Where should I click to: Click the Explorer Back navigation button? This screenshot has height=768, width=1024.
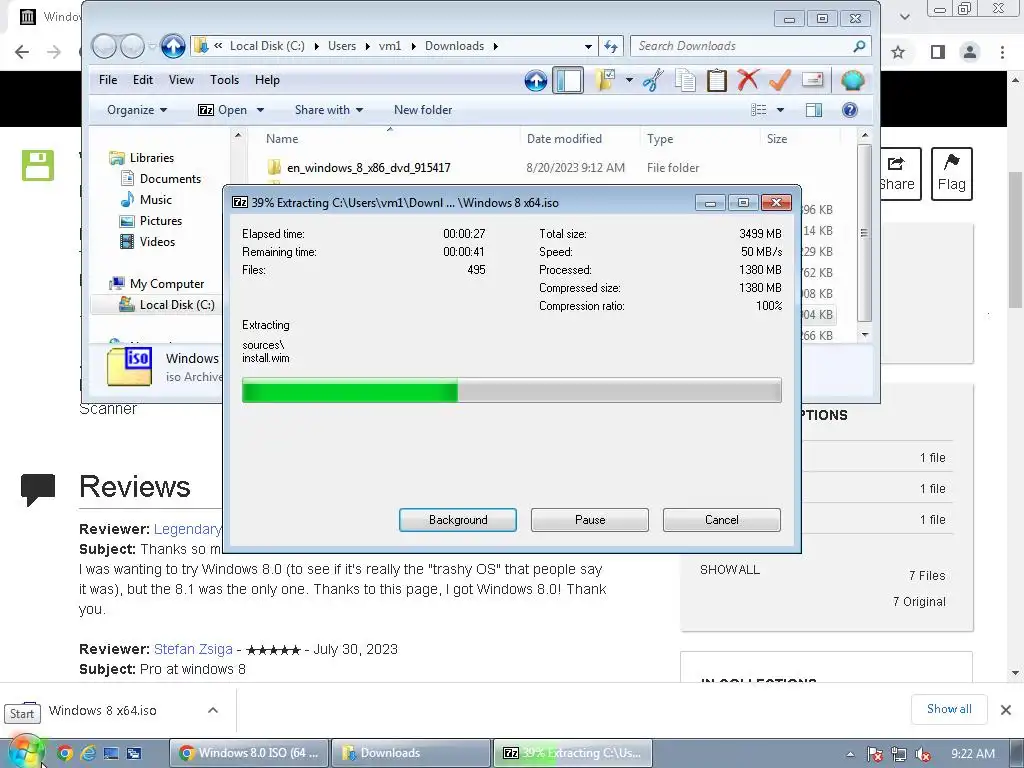click(x=104, y=46)
